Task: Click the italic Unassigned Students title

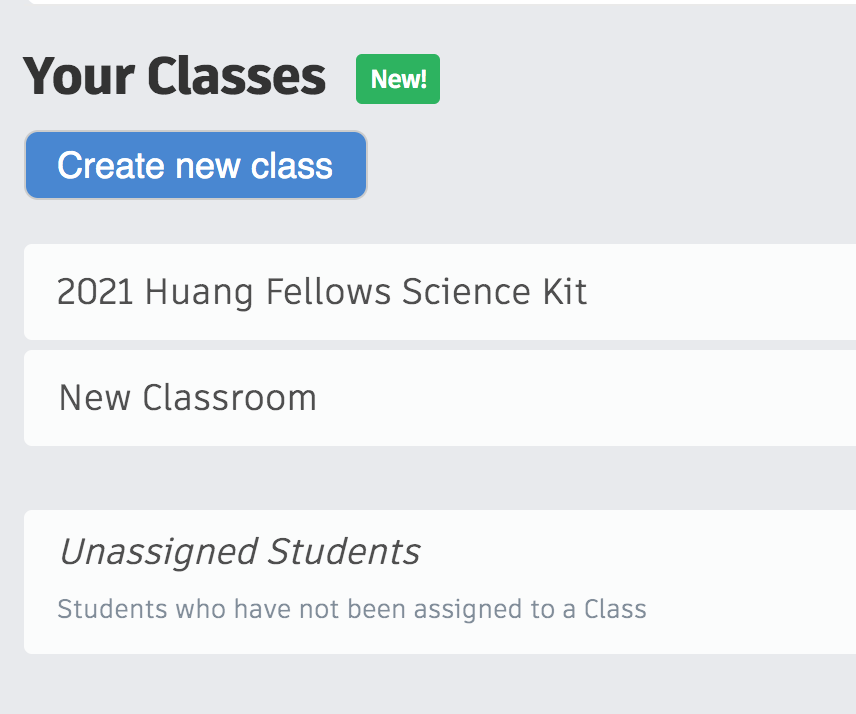Action: [240, 550]
